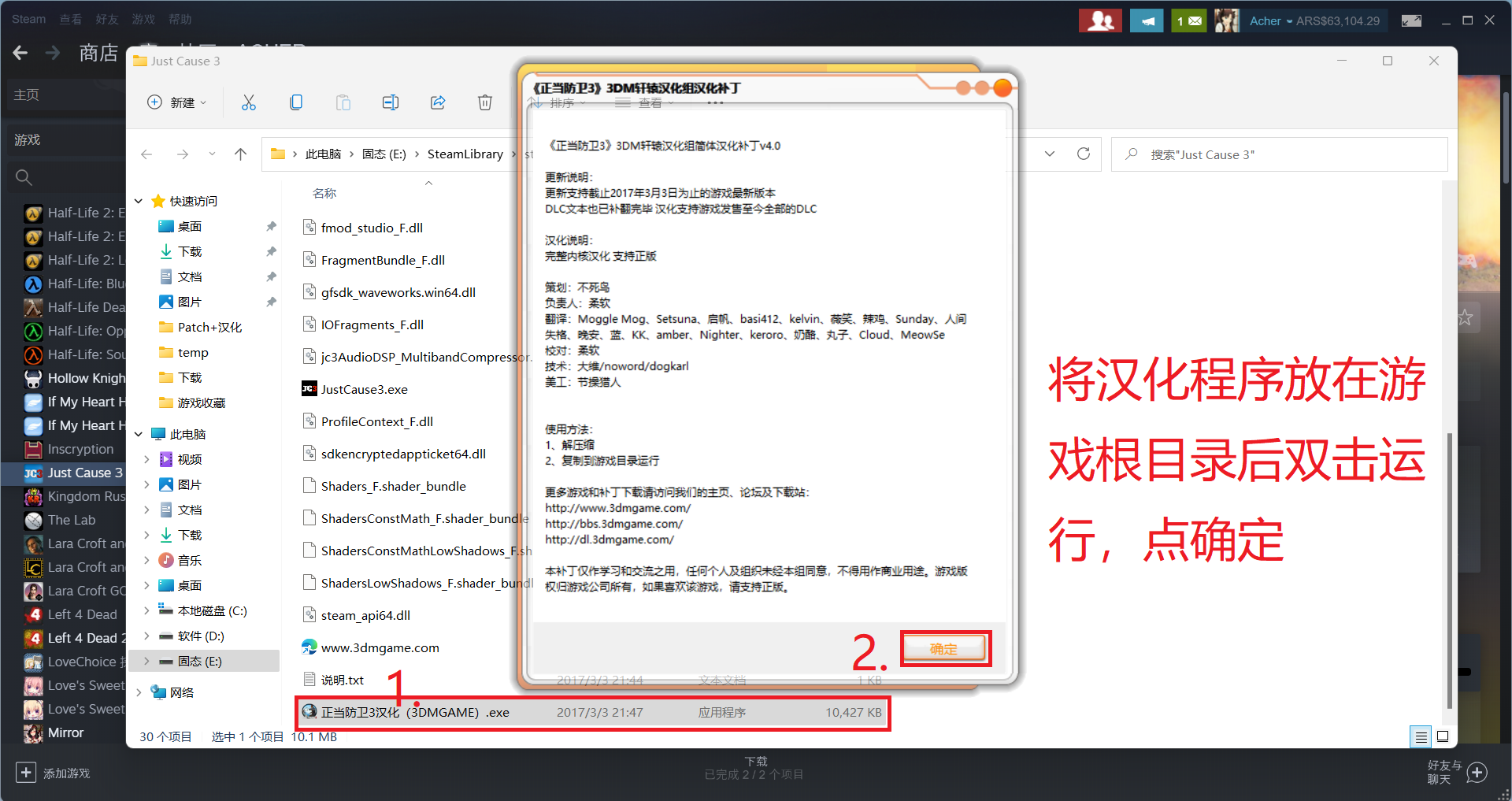The image size is (1512, 801).
Task: Click 此电脑 in the address breadcrumb
Action: pyautogui.click(x=324, y=154)
